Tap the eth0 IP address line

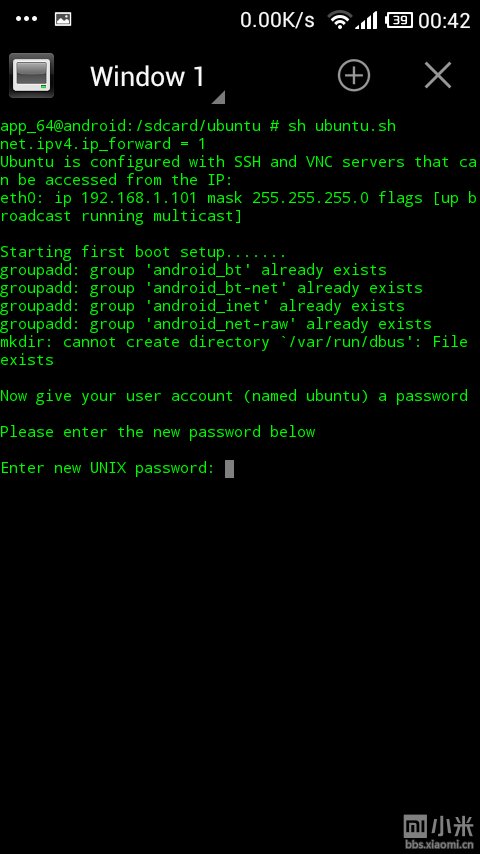coord(239,207)
